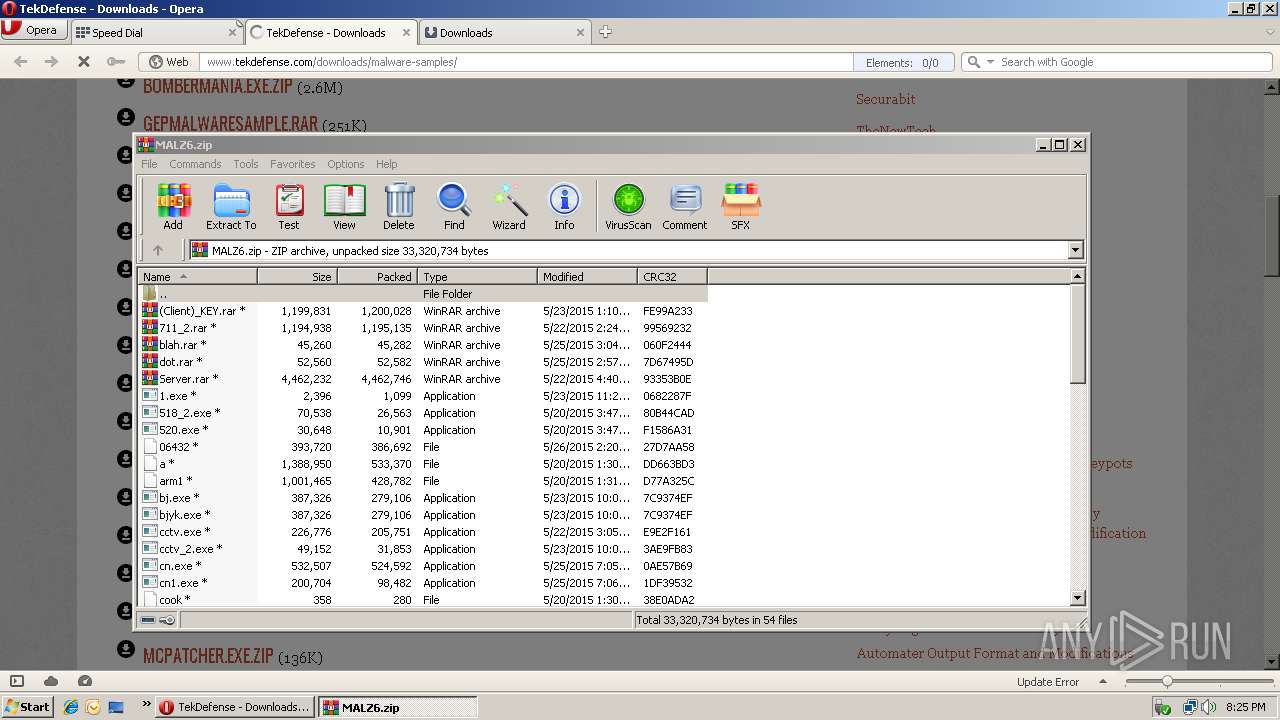Viewport: 1280px width, 720px height.
Task: Click the Opera panel toggle icon in status bar
Action: coord(17,681)
